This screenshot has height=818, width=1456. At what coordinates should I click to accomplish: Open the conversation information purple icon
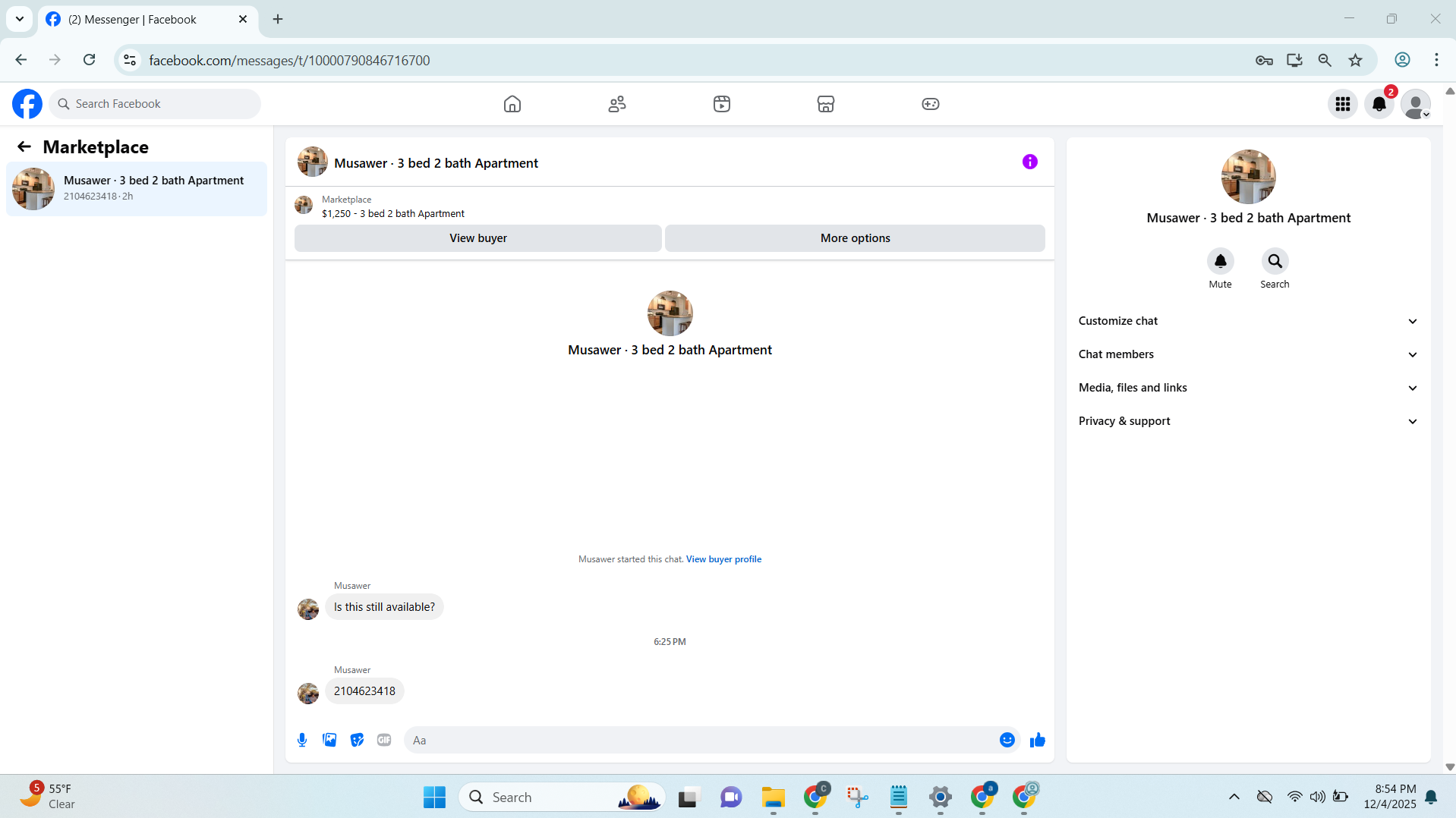[x=1030, y=162]
